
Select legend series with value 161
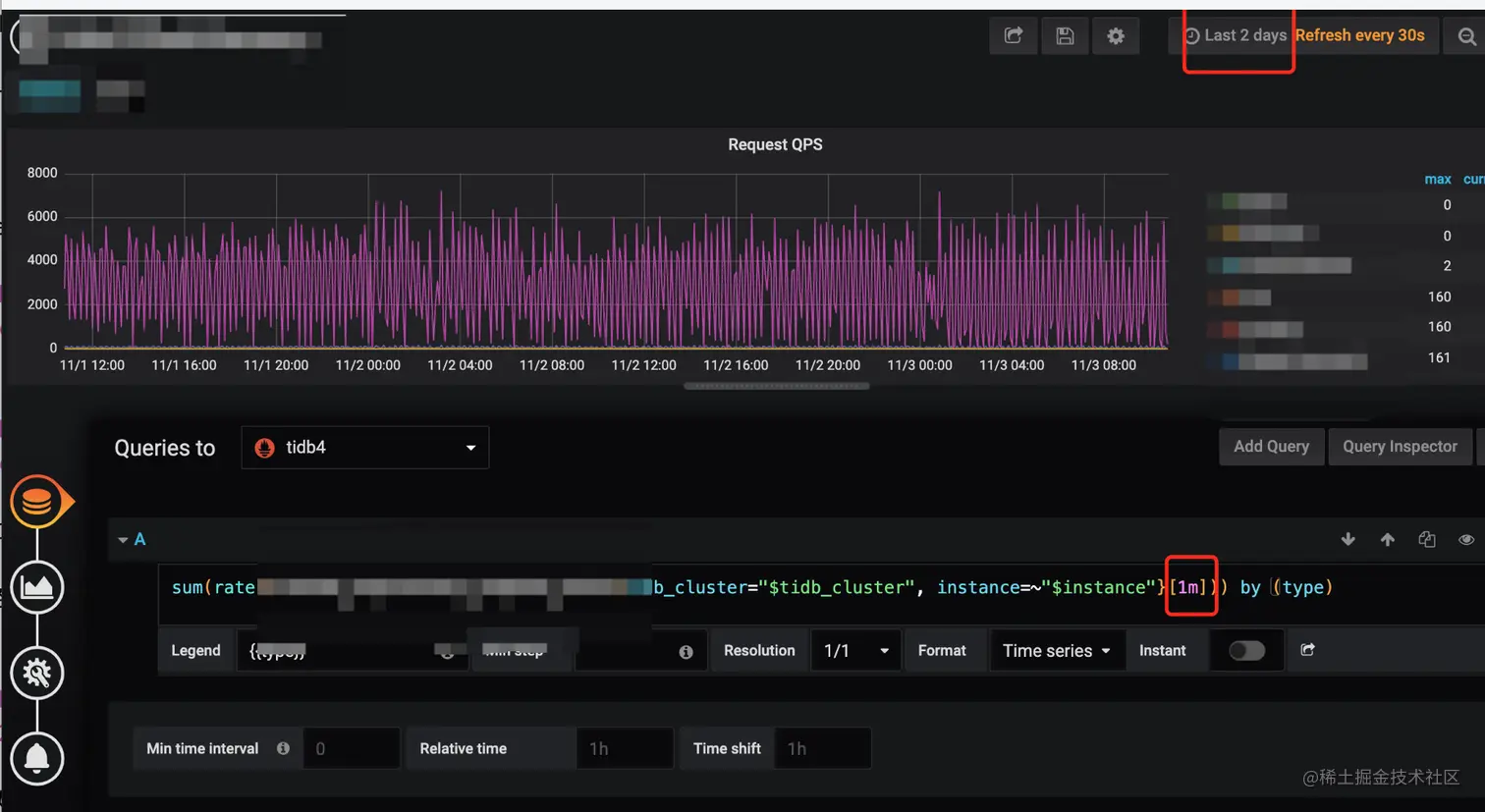click(x=1296, y=361)
